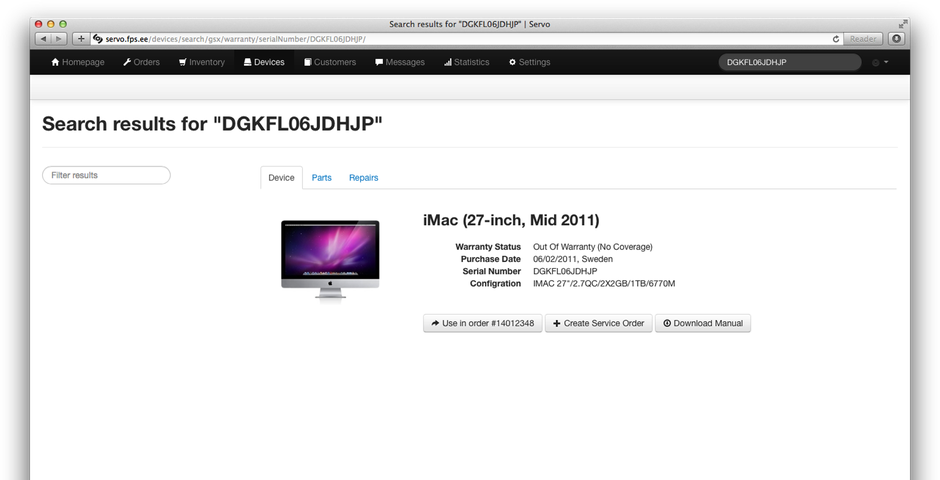Viewport: 940px width, 480px height.
Task: Click the serial number value DGKFL06JDHJP
Action: click(x=565, y=271)
